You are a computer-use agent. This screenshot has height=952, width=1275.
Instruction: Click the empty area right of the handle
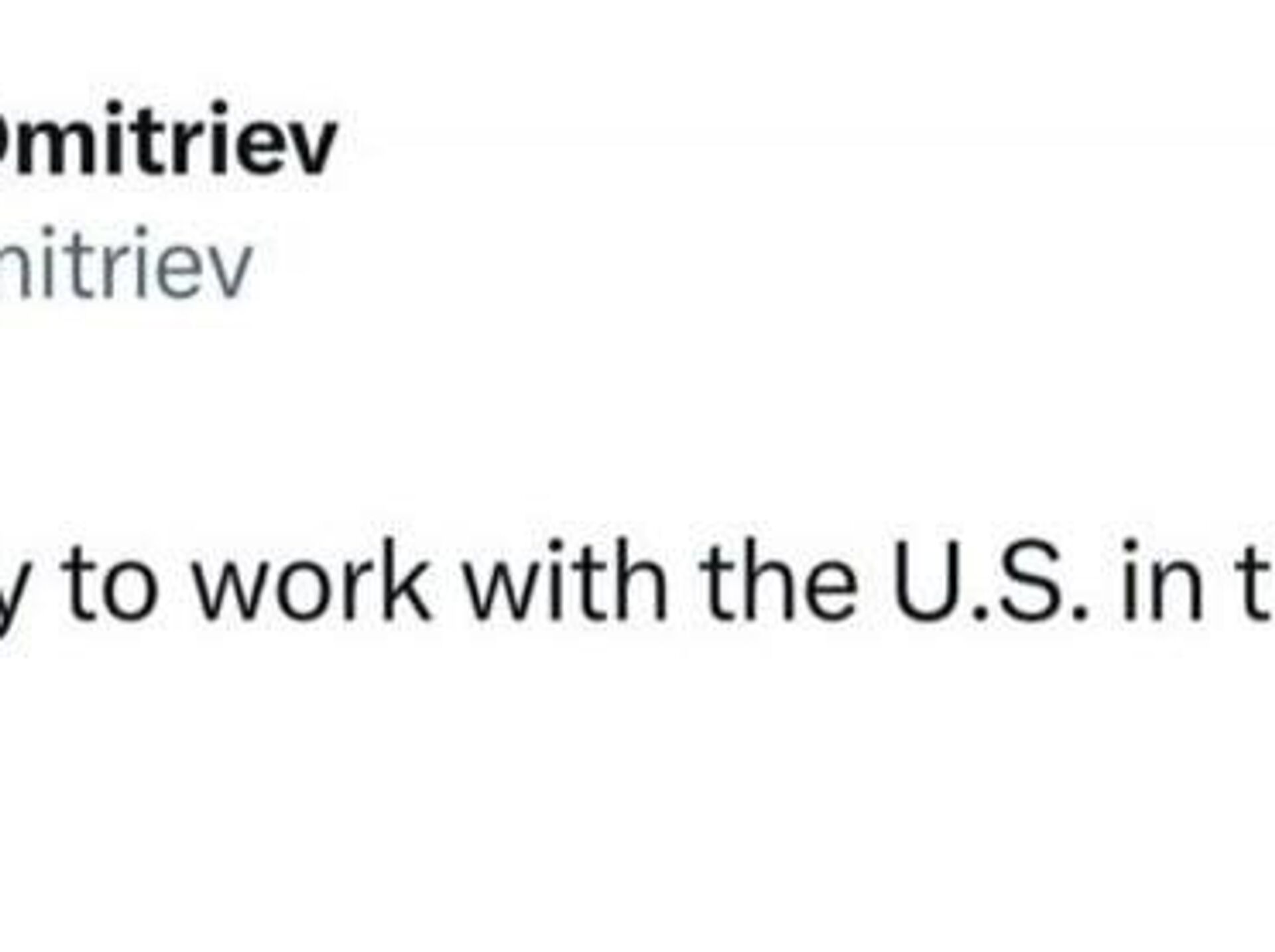click(664, 266)
